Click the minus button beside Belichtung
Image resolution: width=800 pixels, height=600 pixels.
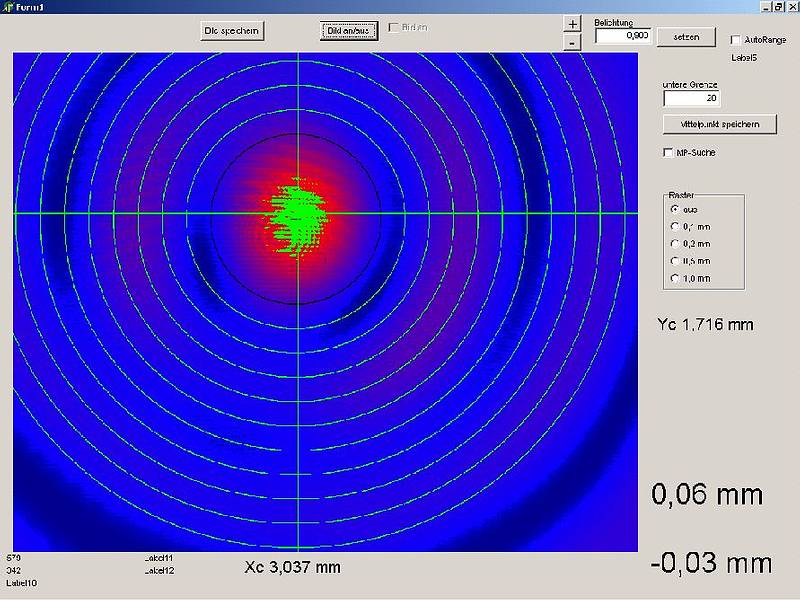571,43
